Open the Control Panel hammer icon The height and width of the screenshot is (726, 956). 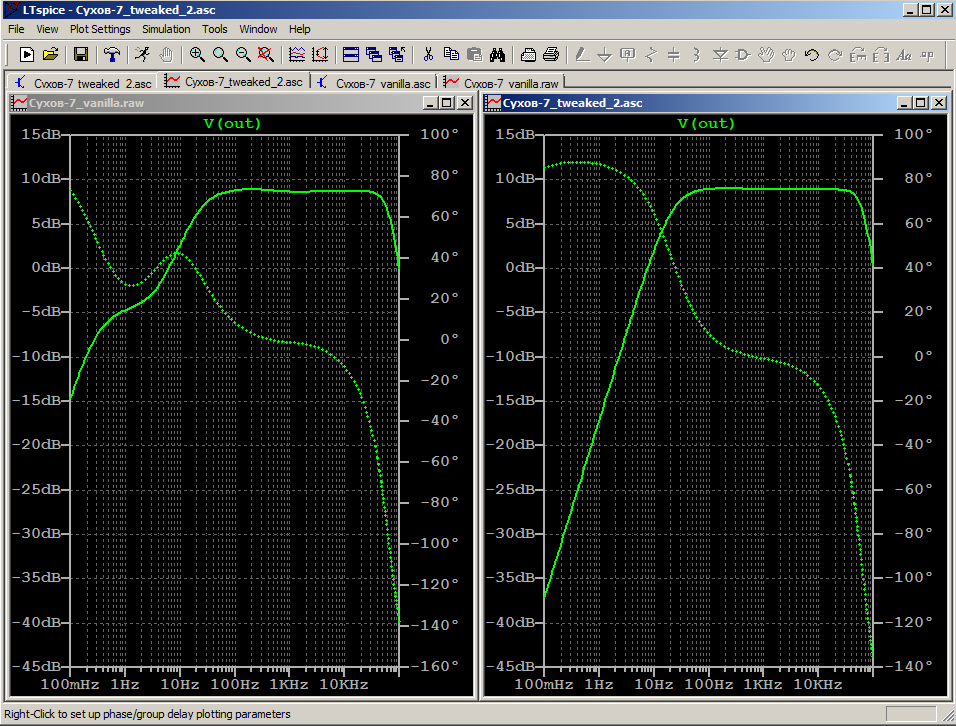112,55
